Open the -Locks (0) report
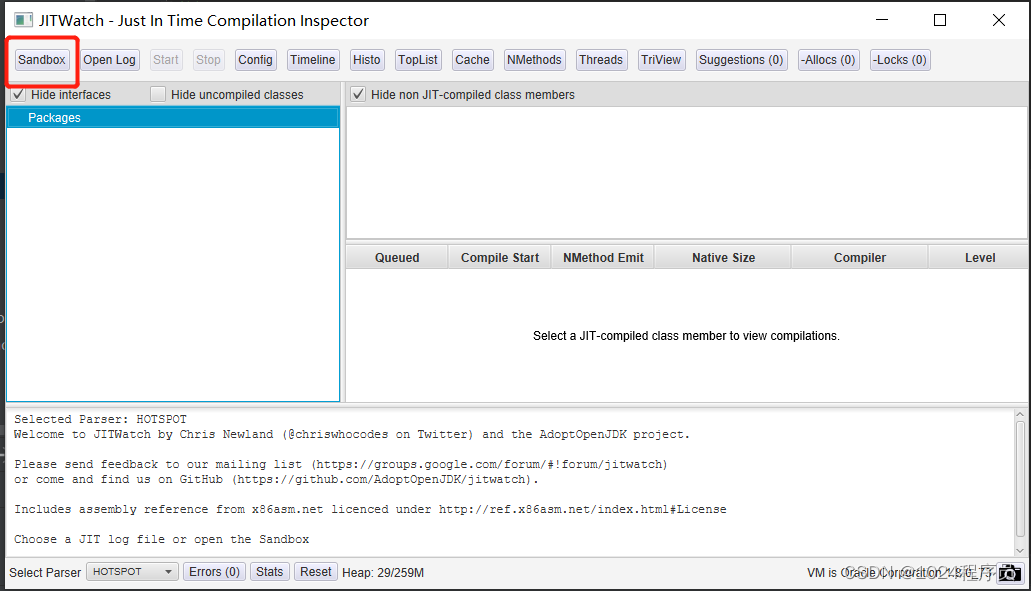 tap(900, 60)
